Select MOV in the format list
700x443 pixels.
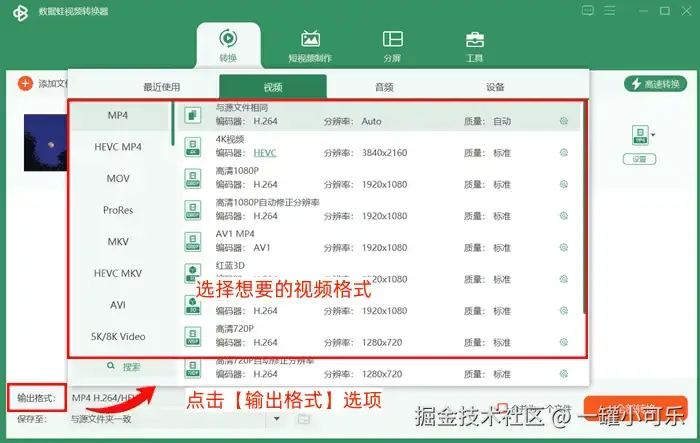118,179
